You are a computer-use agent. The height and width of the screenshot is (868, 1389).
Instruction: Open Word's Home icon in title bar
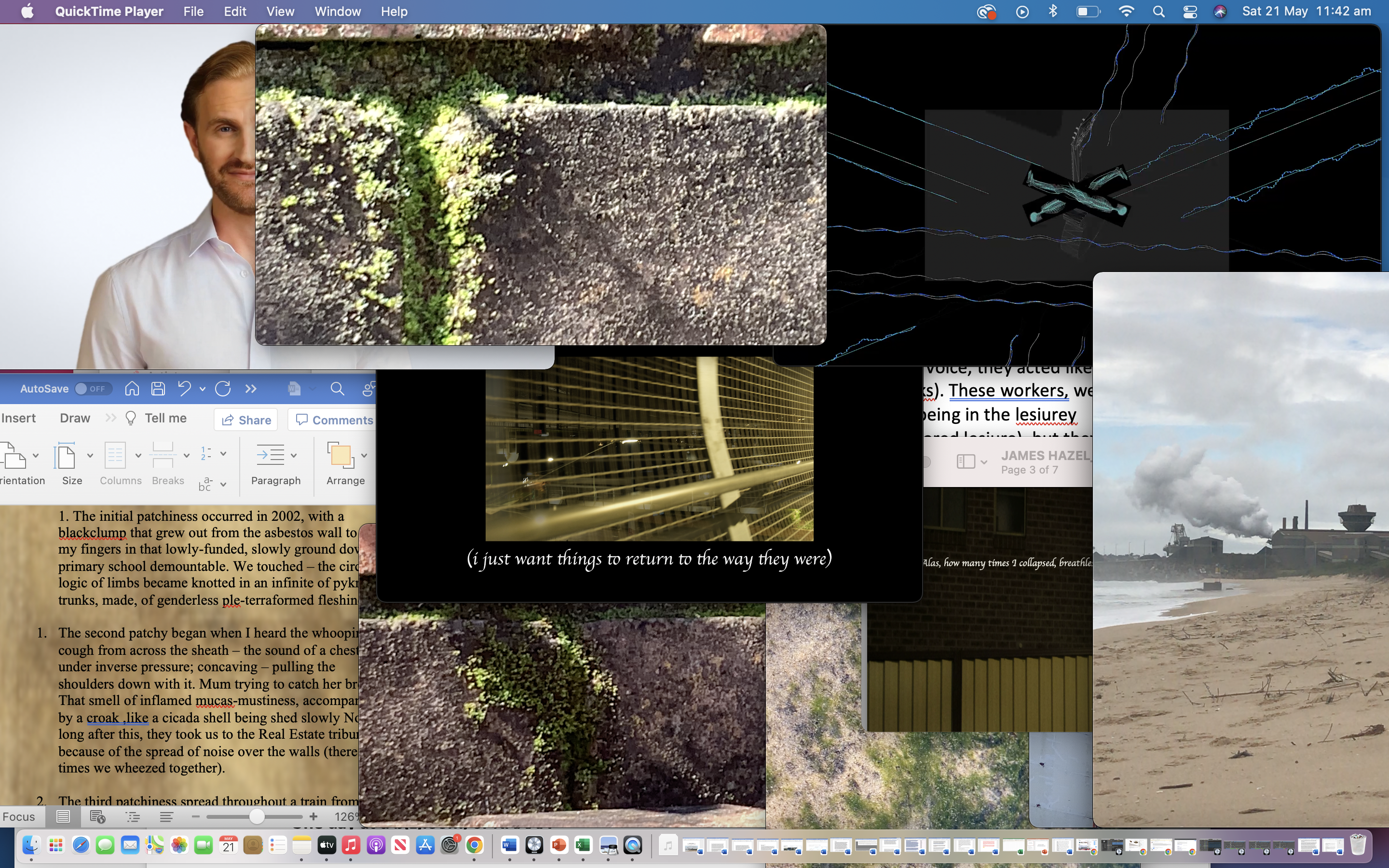[x=132, y=389]
